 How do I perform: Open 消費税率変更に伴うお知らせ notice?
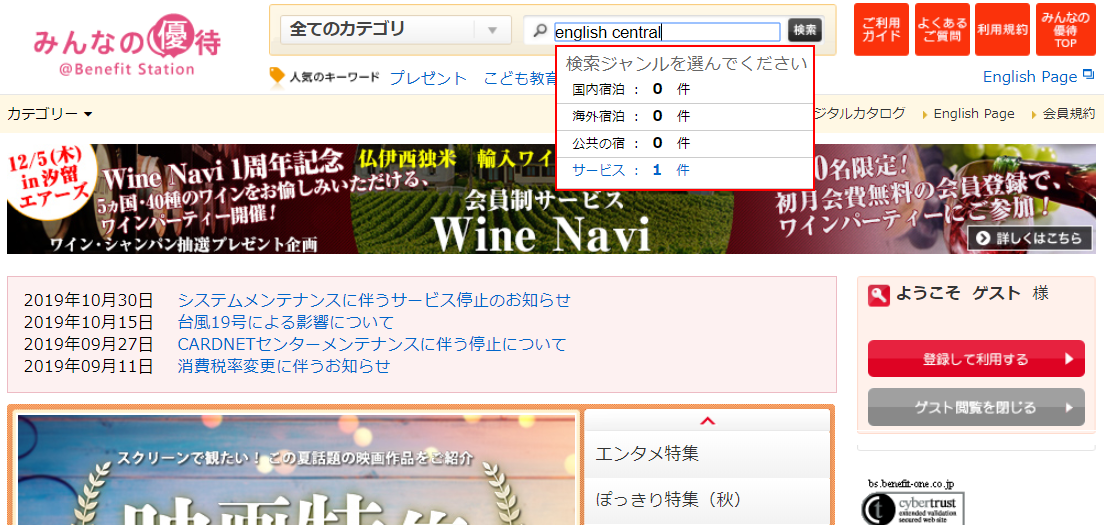click(x=284, y=367)
